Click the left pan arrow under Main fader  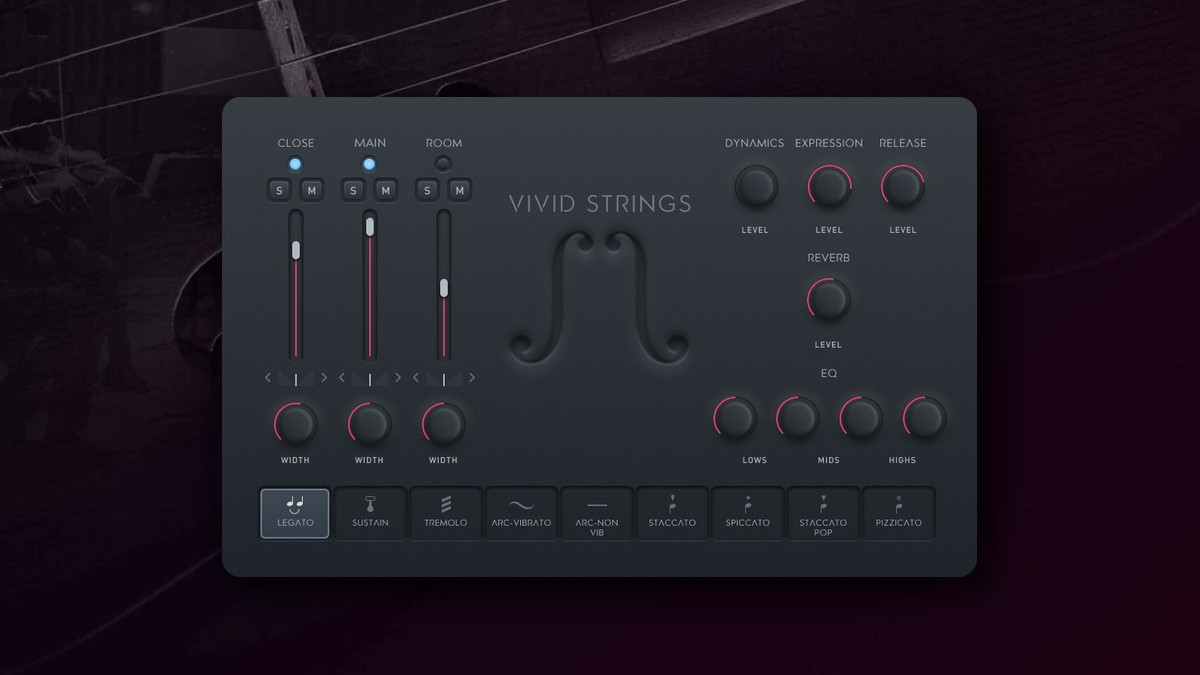[342, 378]
